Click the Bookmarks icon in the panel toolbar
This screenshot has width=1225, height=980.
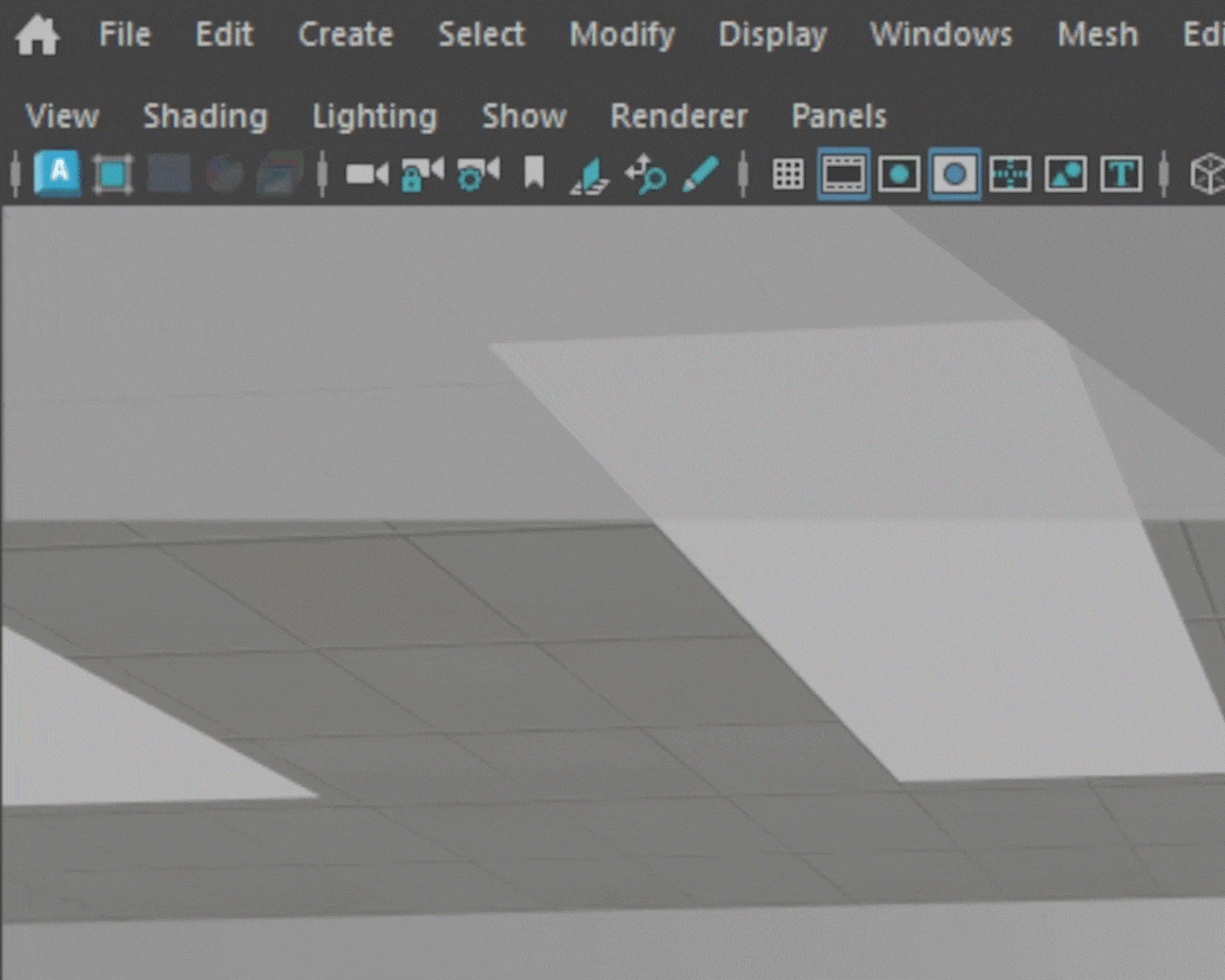(x=534, y=172)
